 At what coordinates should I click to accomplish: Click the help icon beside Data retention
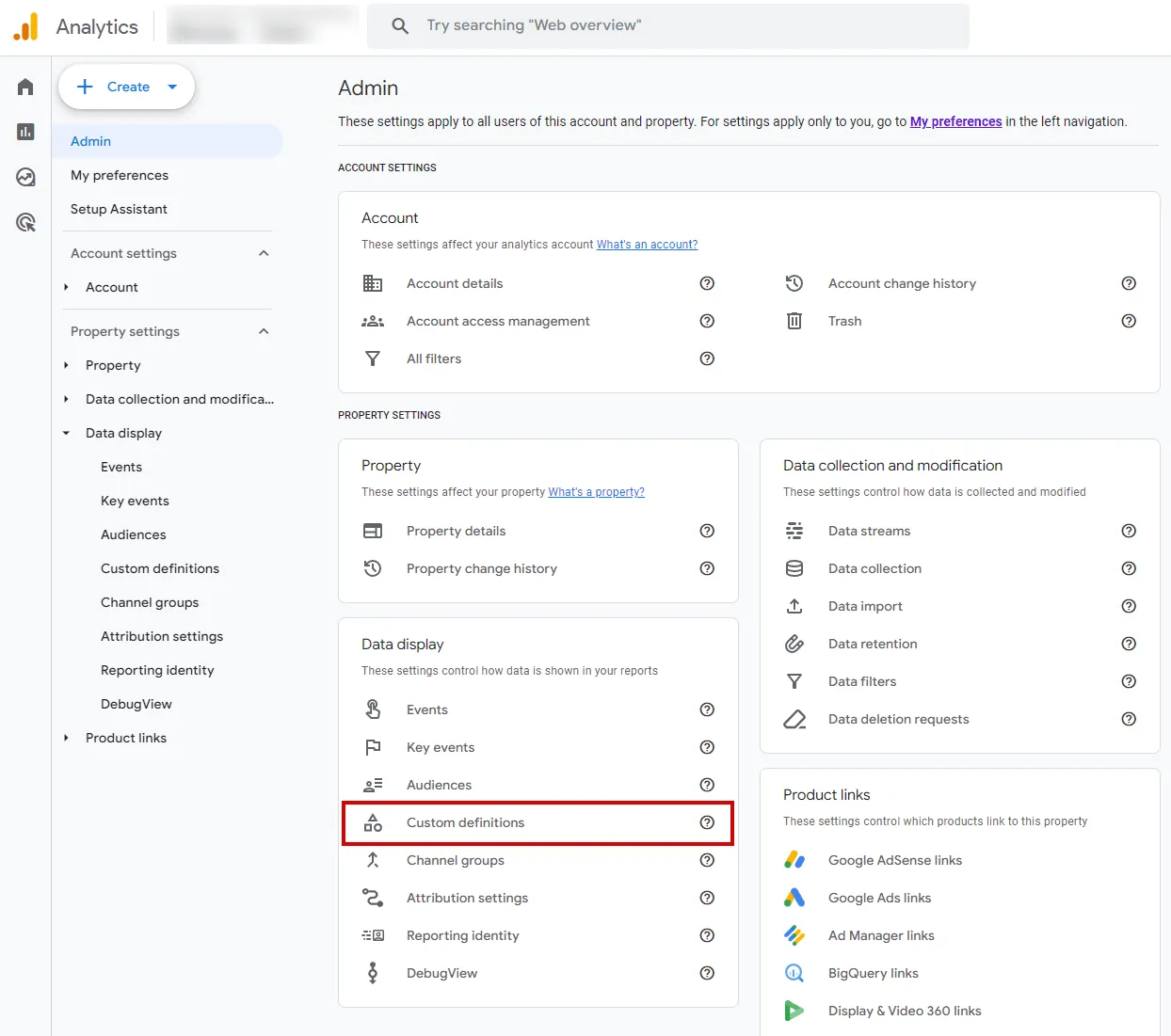coord(1129,644)
